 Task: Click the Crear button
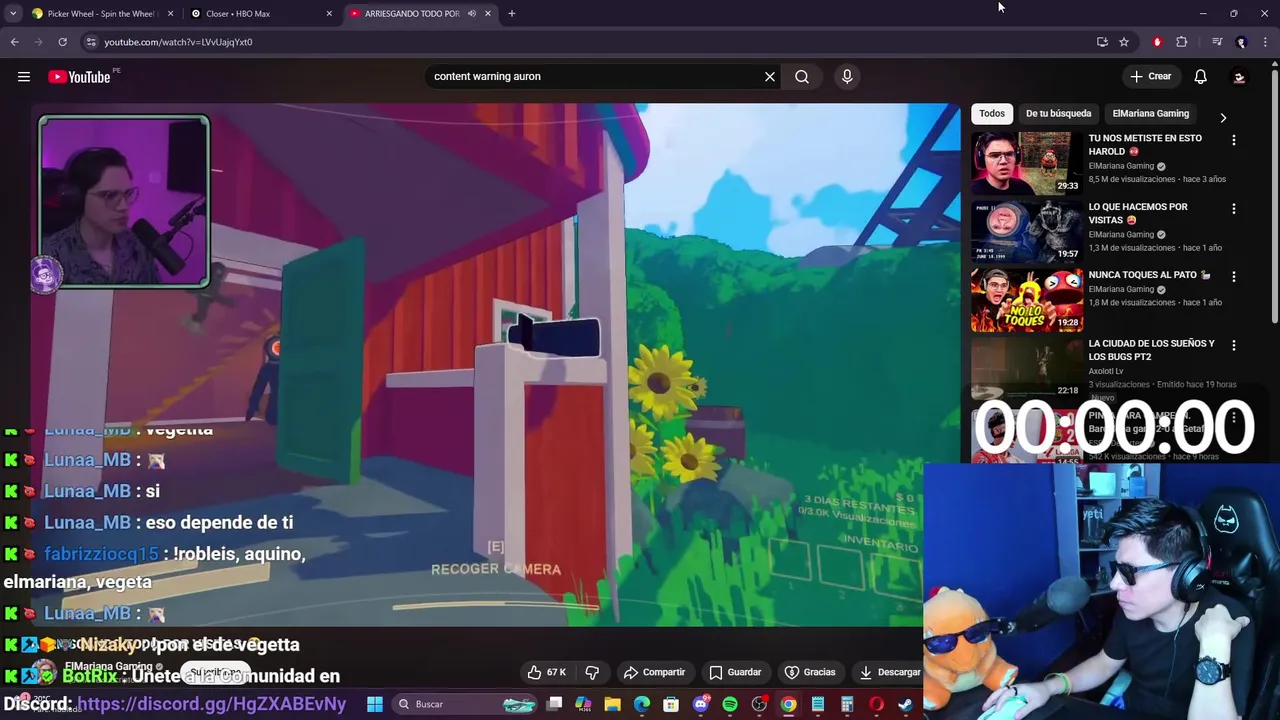click(x=1150, y=76)
